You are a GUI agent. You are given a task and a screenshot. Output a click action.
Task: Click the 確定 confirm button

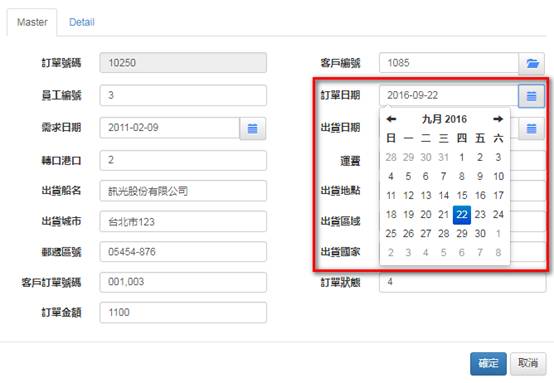point(488,363)
